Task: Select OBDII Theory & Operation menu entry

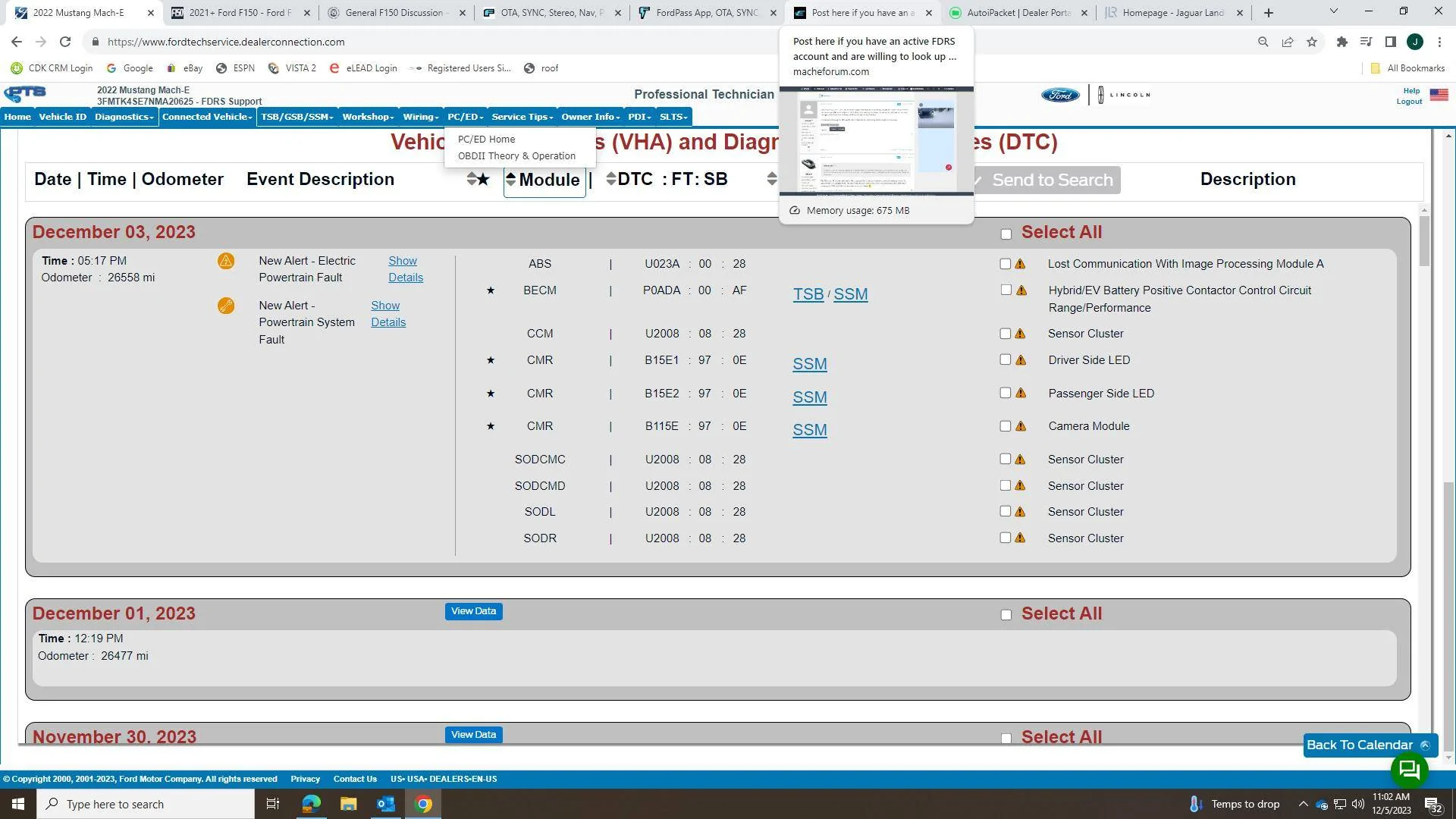Action: (516, 156)
